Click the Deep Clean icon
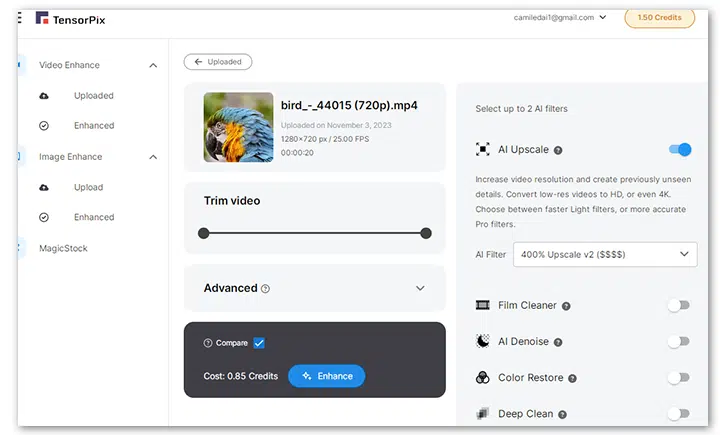Viewport: 720px width, 435px height. coord(482,413)
